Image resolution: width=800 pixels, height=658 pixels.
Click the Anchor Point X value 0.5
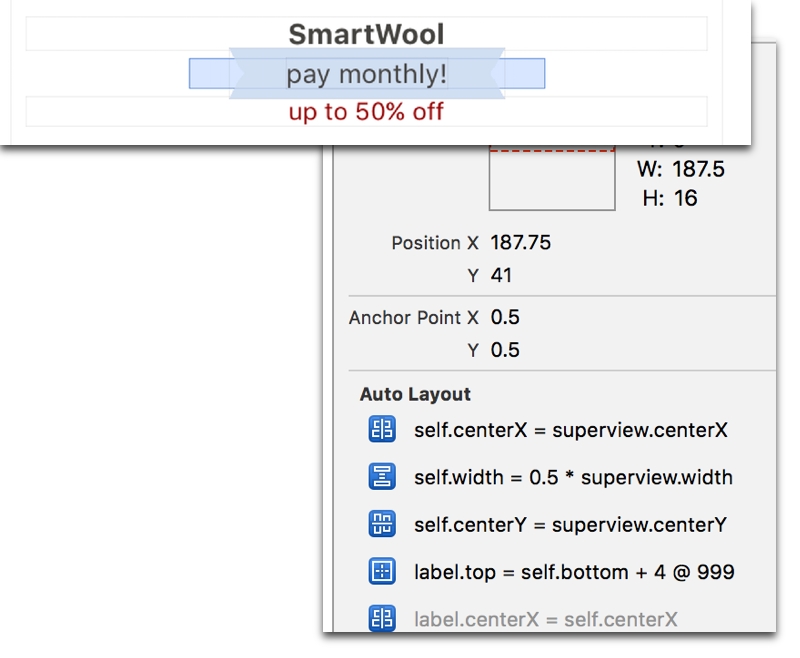click(x=505, y=318)
